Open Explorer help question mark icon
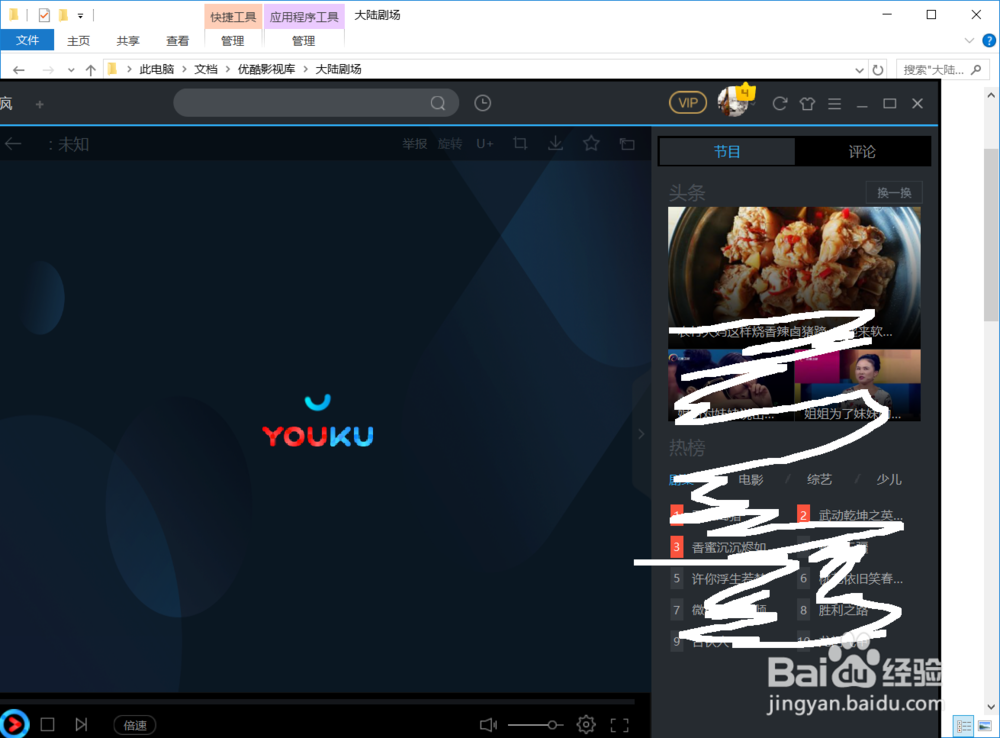The image size is (1000, 738). [x=989, y=40]
